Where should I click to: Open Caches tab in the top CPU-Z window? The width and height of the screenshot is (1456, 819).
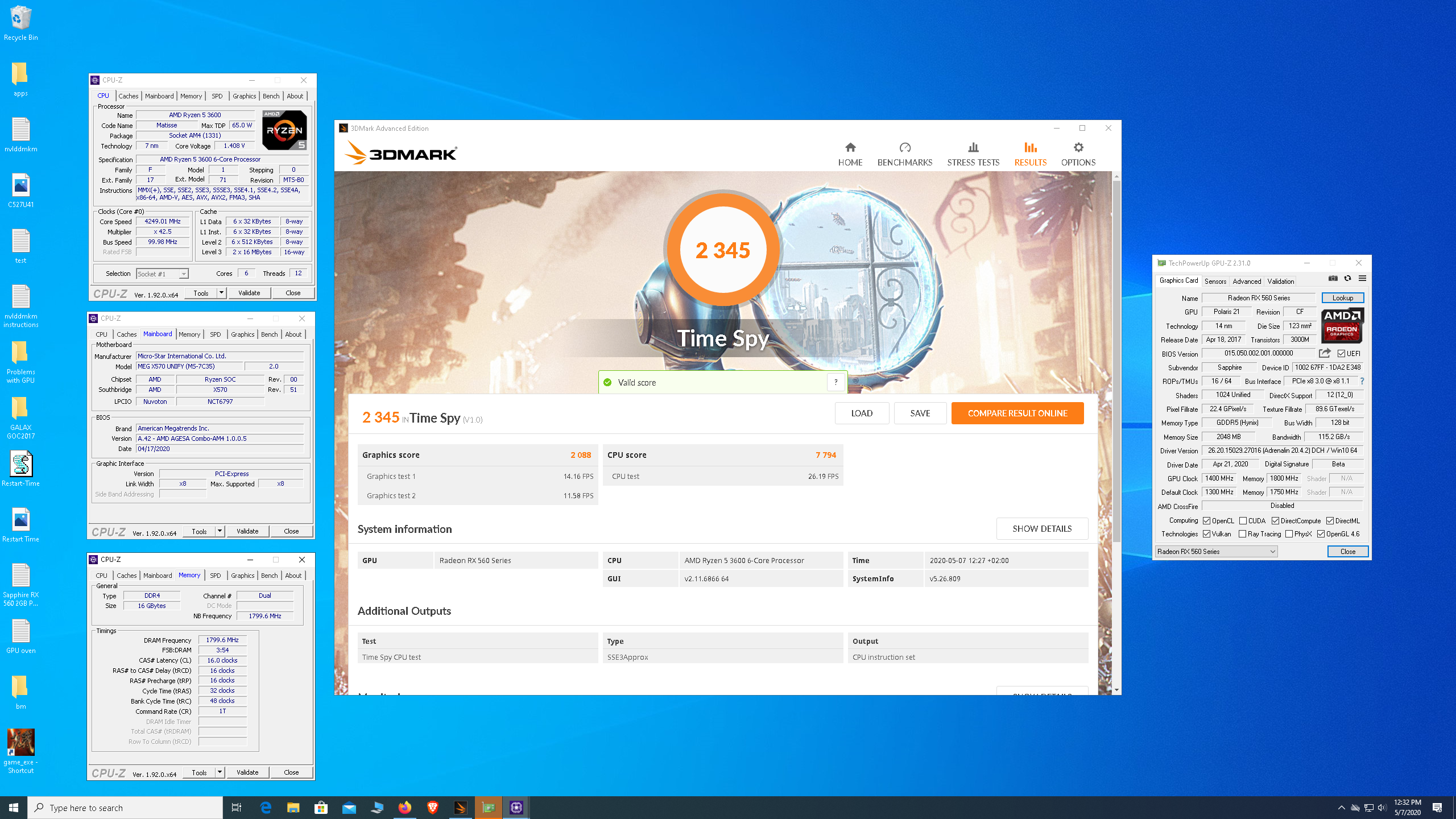(x=129, y=96)
